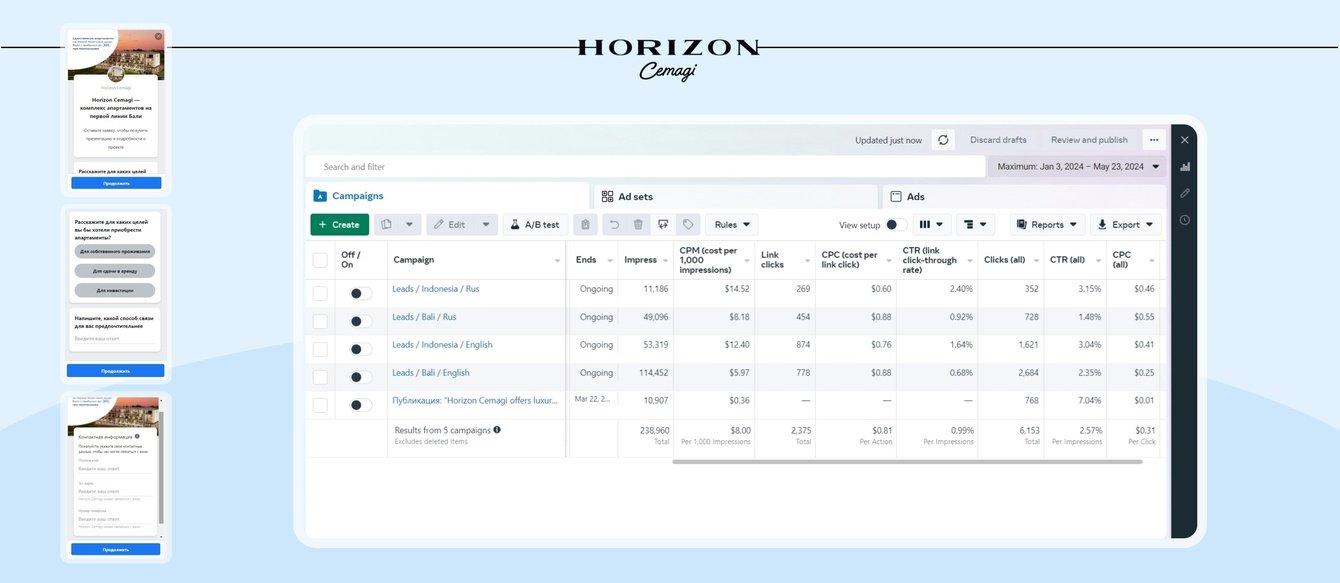Expand the Export dropdown menu

1125,225
